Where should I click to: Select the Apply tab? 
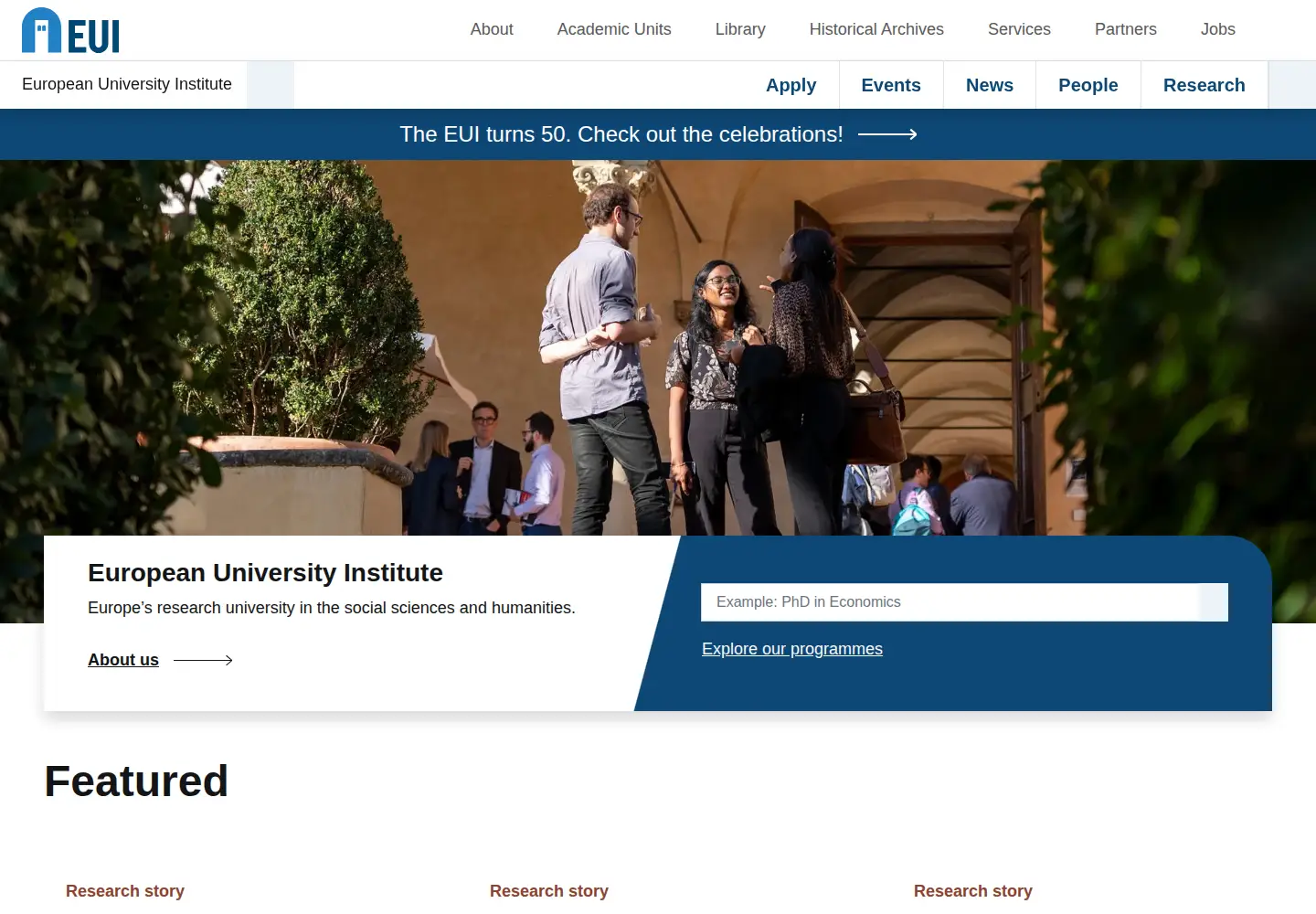tap(791, 85)
